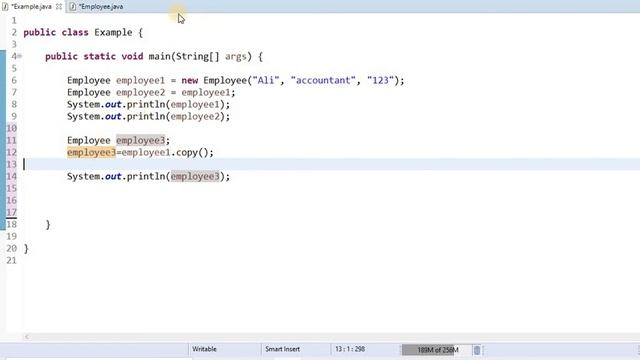Screen dimensions: 640x360
Task: Click line number 17 in the gutter
Action: (11, 212)
